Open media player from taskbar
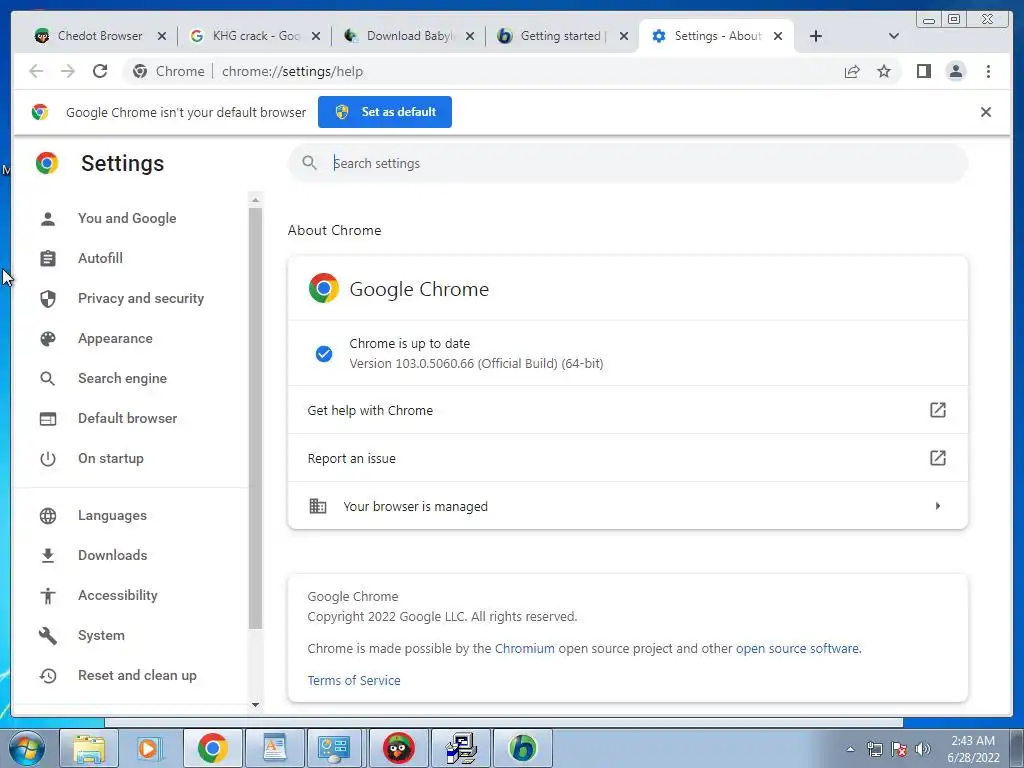Image resolution: width=1024 pixels, height=768 pixels. 150,748
